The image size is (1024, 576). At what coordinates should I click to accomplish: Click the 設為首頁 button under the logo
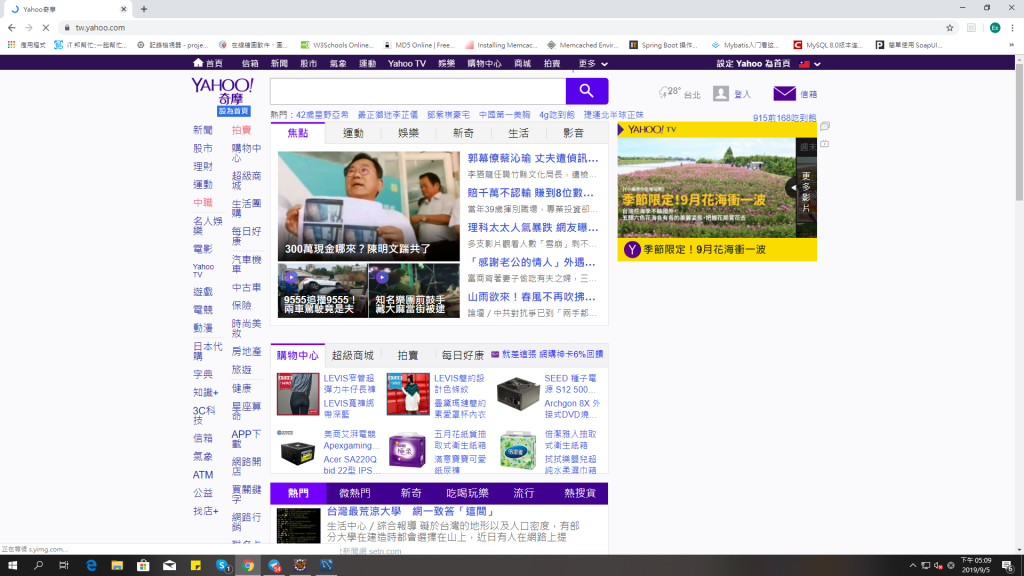click(x=234, y=111)
